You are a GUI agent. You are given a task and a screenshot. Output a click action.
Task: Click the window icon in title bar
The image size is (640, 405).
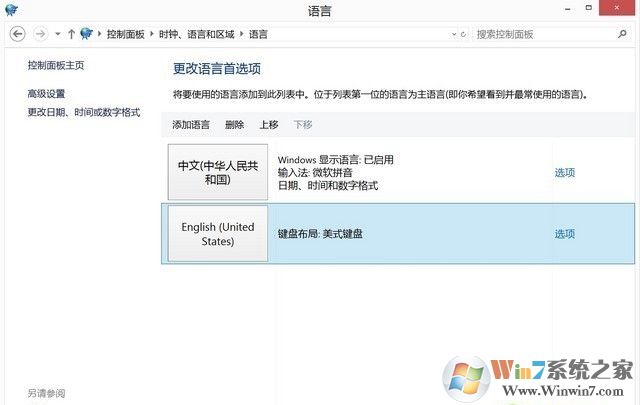(11, 9)
